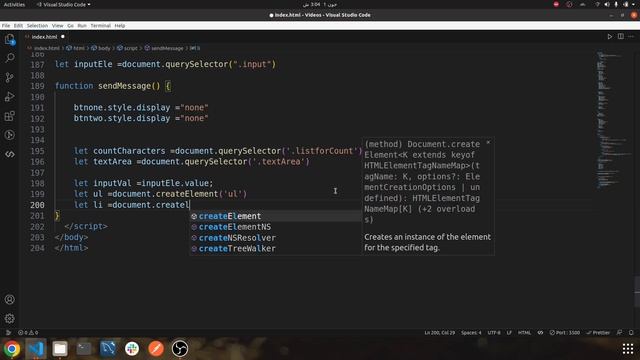This screenshot has width=640, height=360.
Task: Open the Selection menu
Action: click(x=37, y=26)
